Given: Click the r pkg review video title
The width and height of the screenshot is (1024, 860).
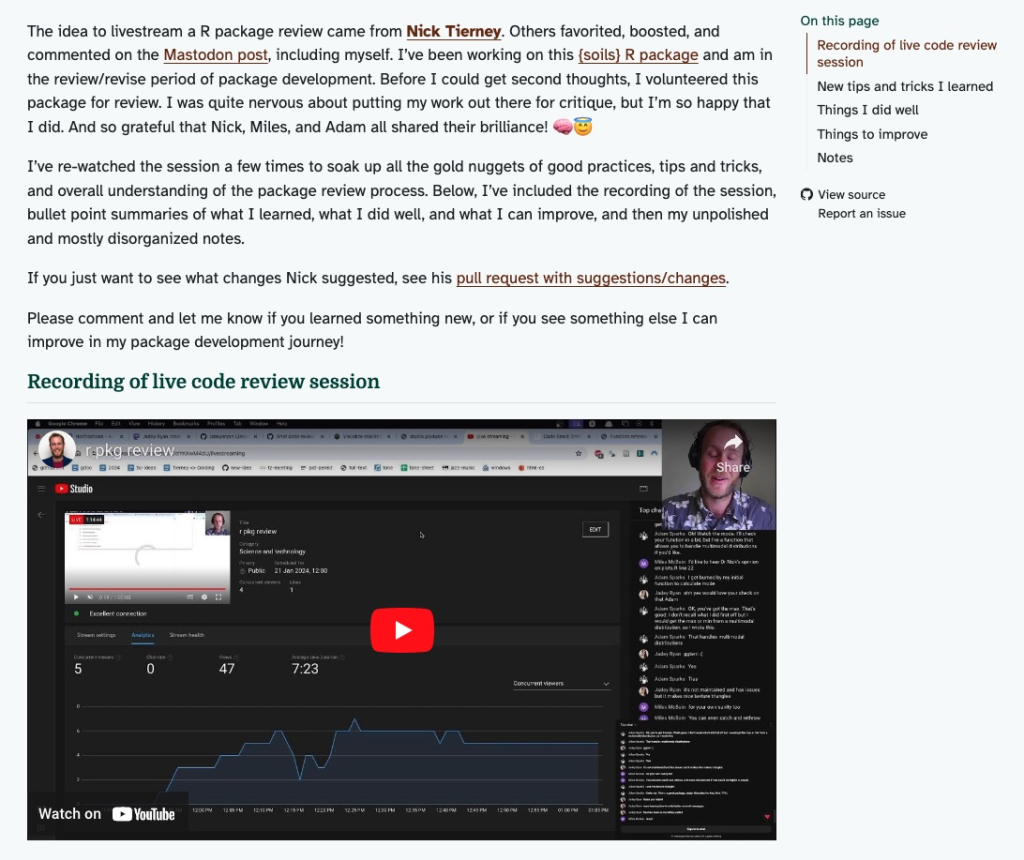Looking at the screenshot, I should [x=130, y=451].
